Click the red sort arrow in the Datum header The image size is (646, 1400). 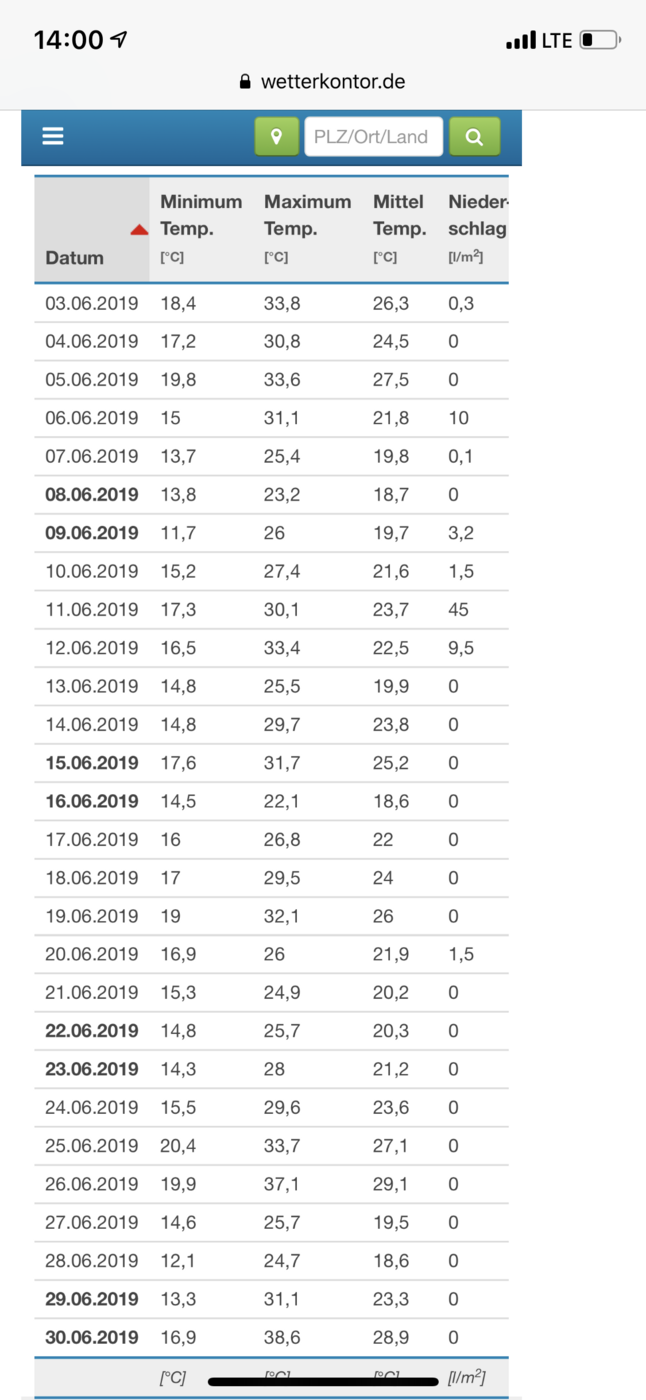coord(139,230)
